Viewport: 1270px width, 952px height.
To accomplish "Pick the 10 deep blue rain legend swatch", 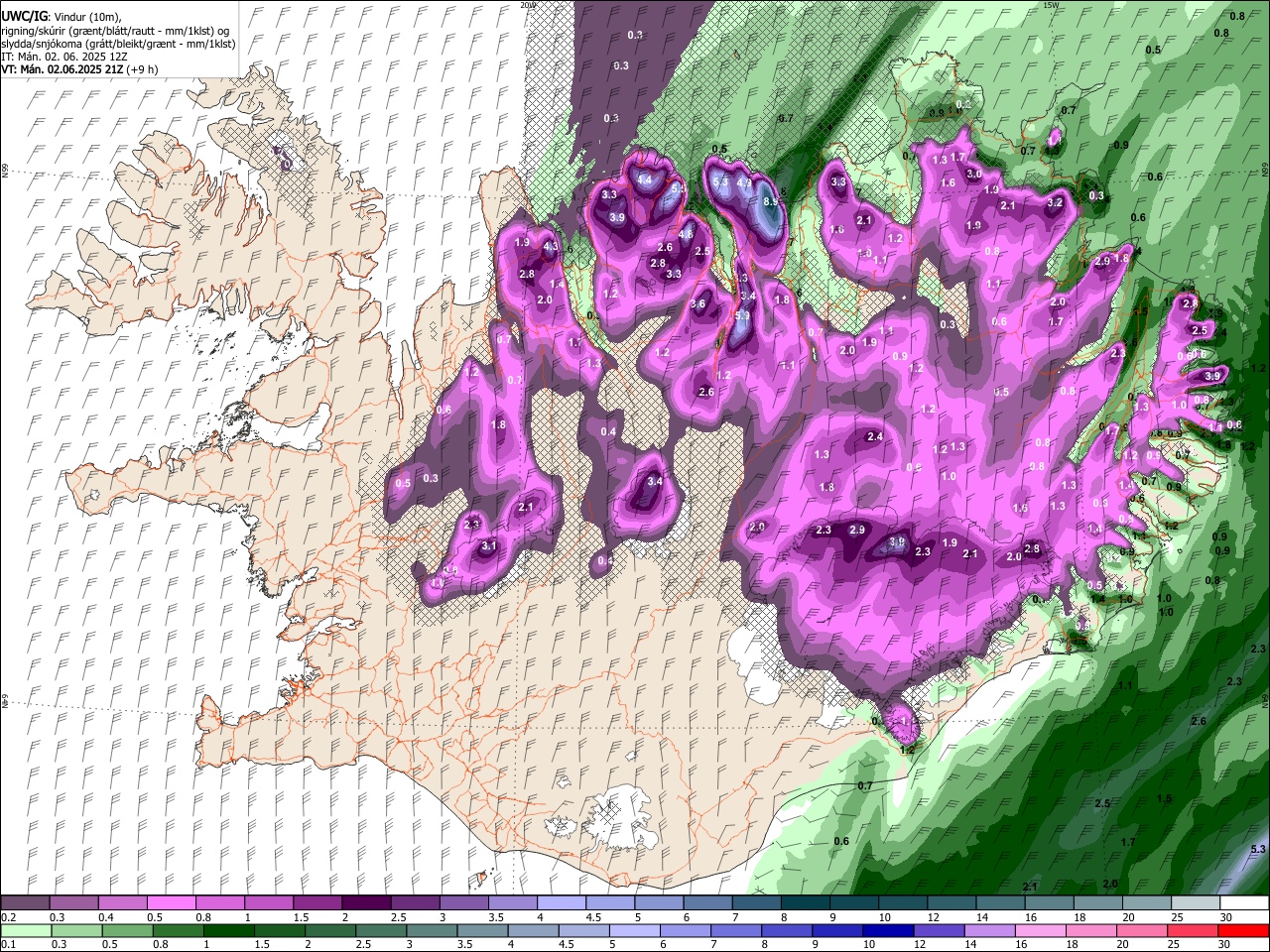I will pyautogui.click(x=887, y=931).
